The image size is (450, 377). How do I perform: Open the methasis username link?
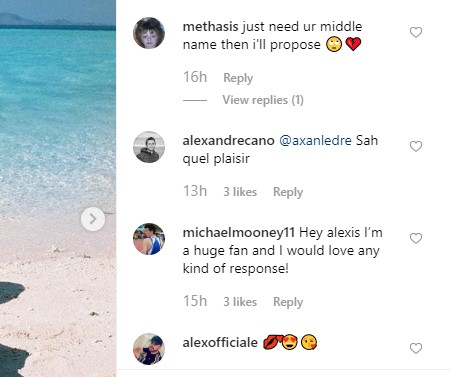pyautogui.click(x=210, y=26)
